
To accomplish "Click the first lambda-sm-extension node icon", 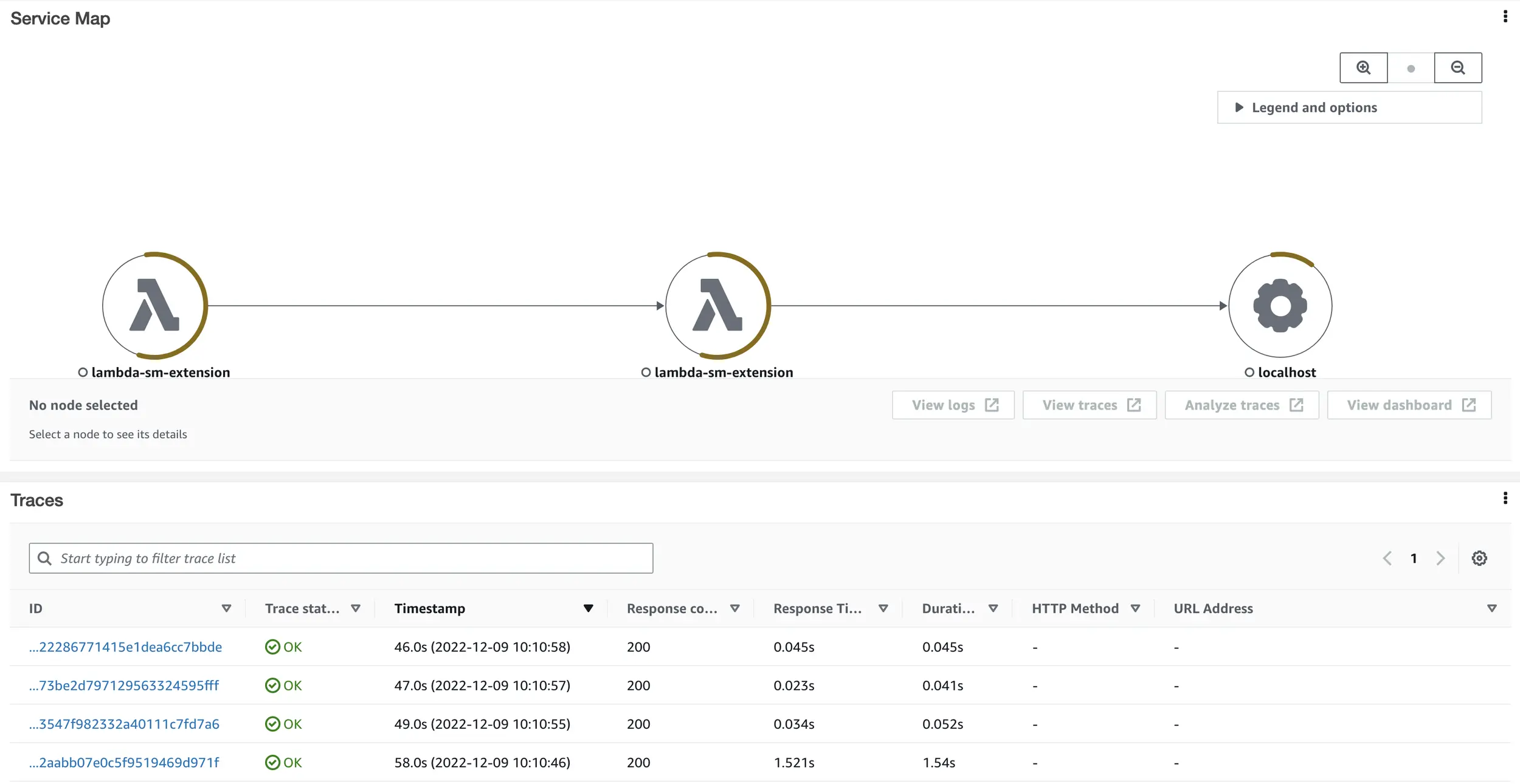I will point(154,304).
